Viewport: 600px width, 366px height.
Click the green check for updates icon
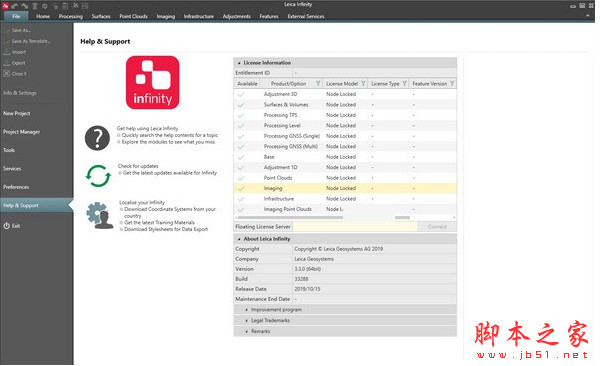[x=98, y=176]
